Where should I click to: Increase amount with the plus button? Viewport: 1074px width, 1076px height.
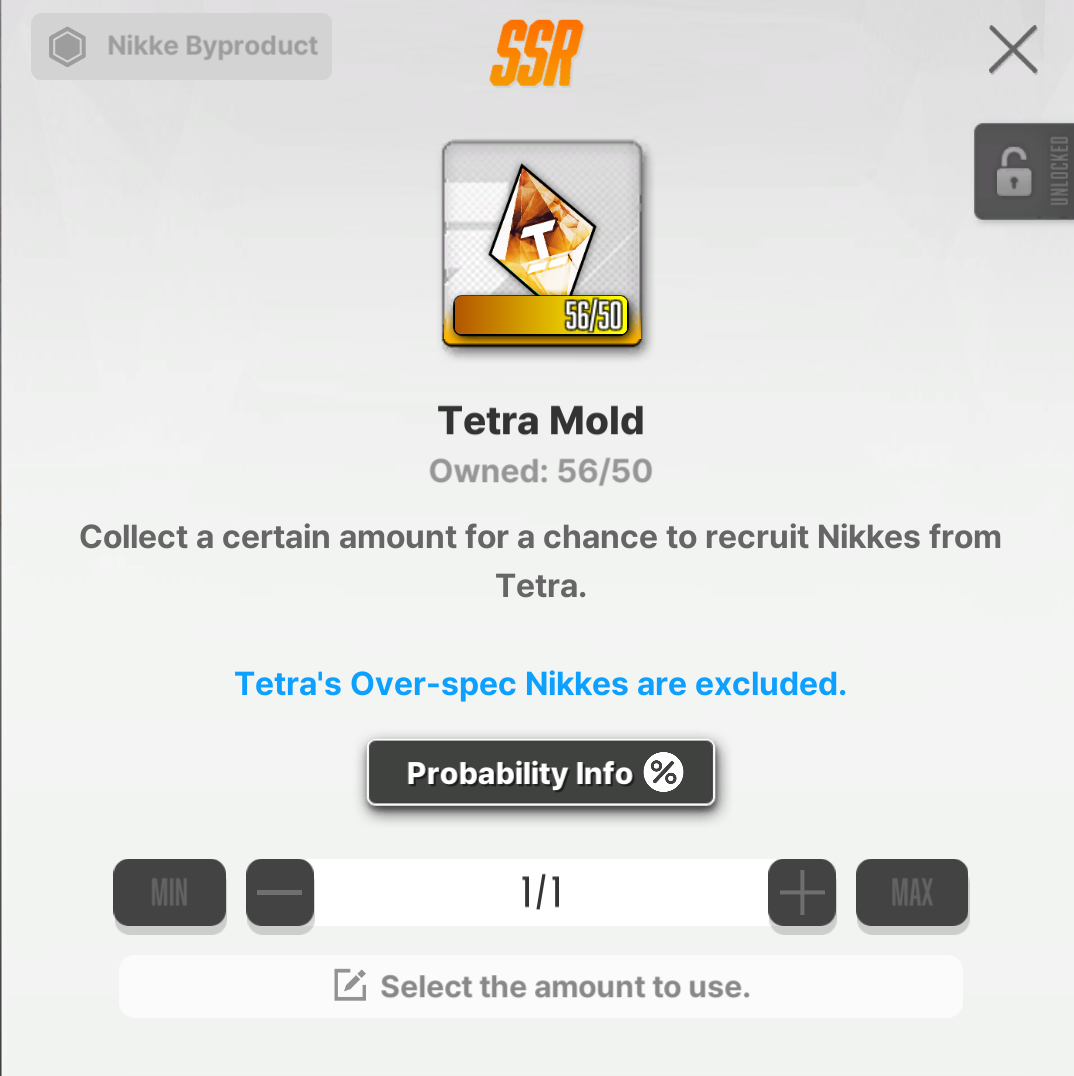[802, 892]
